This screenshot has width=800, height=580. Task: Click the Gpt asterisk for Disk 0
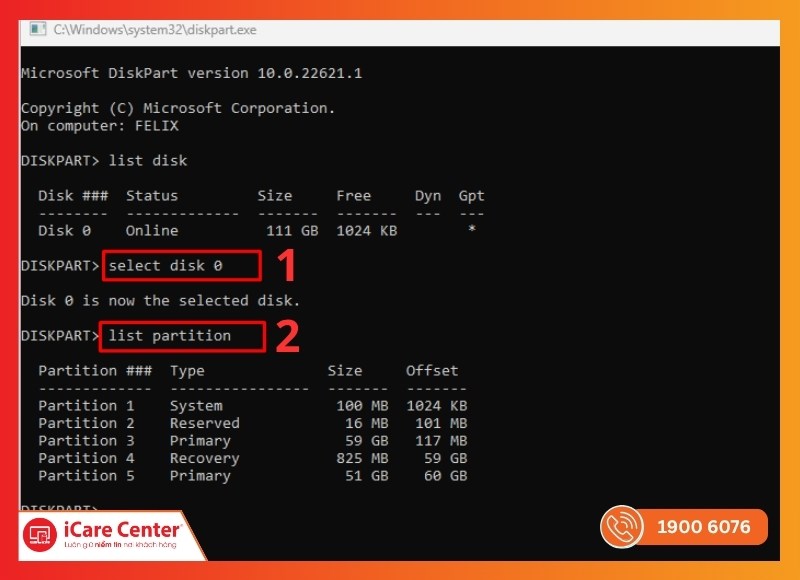[x=471, y=231]
